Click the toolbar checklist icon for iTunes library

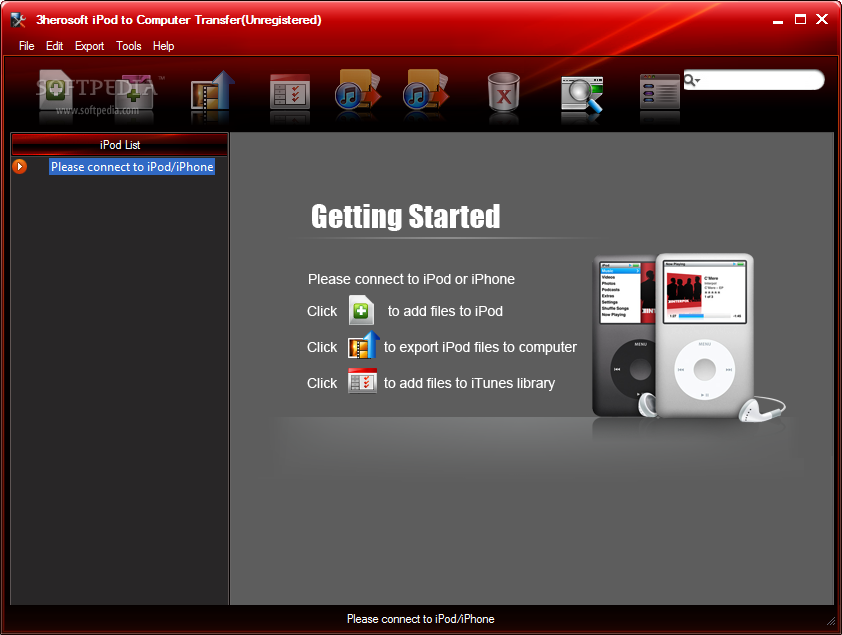[290, 92]
